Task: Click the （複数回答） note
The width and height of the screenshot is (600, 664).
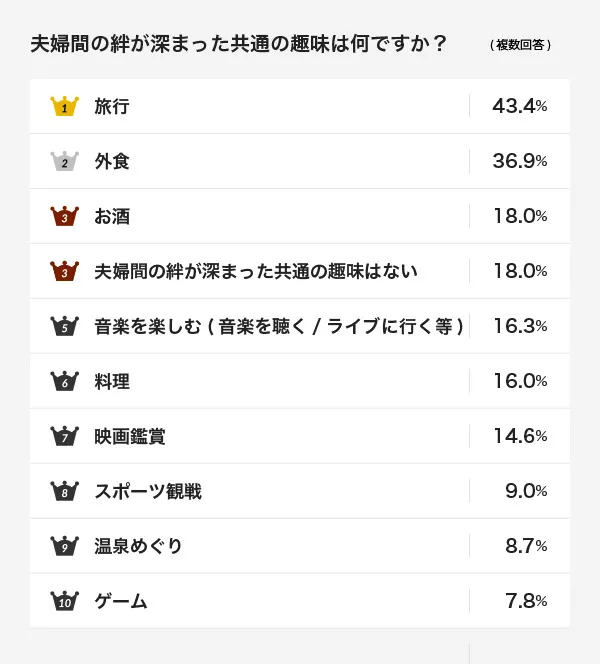Action: (521, 46)
